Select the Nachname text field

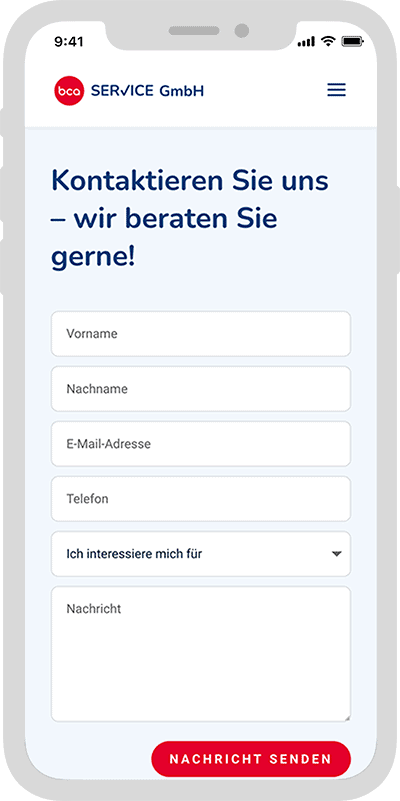201,389
